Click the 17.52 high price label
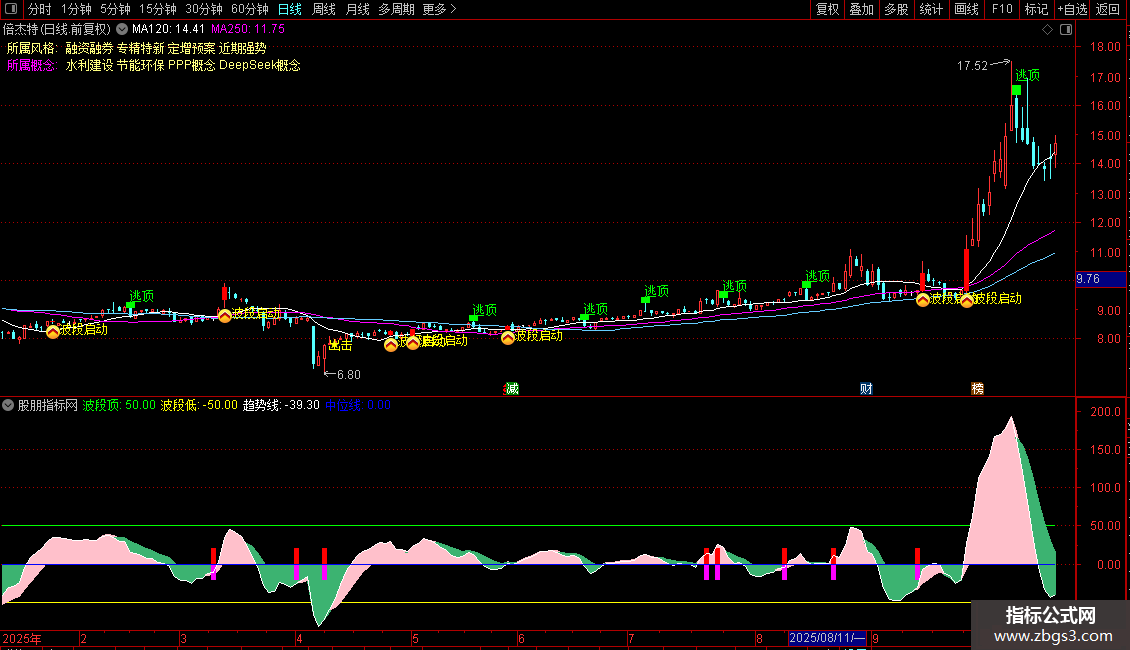1130x650 pixels. (x=972, y=66)
